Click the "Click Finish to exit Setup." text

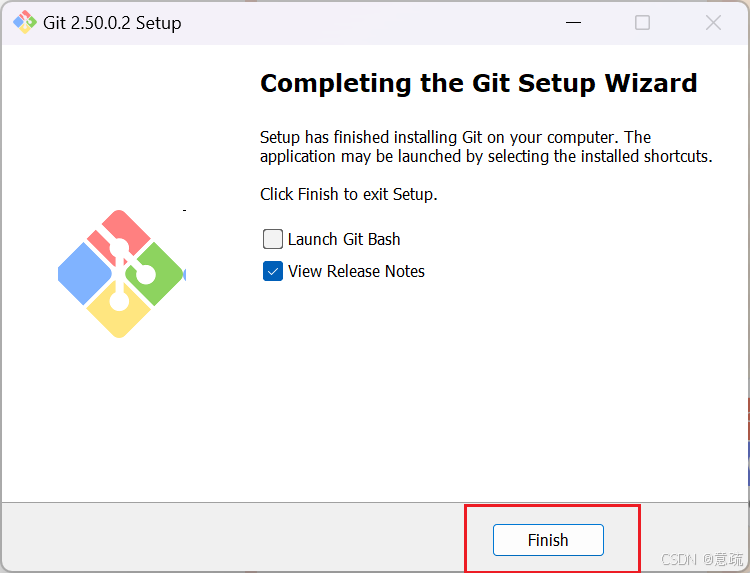(x=348, y=194)
